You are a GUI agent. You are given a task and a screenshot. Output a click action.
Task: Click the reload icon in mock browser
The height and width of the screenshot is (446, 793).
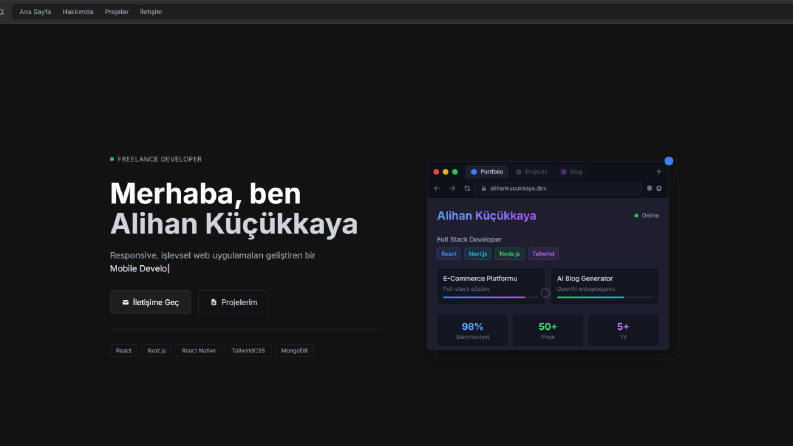[467, 189]
